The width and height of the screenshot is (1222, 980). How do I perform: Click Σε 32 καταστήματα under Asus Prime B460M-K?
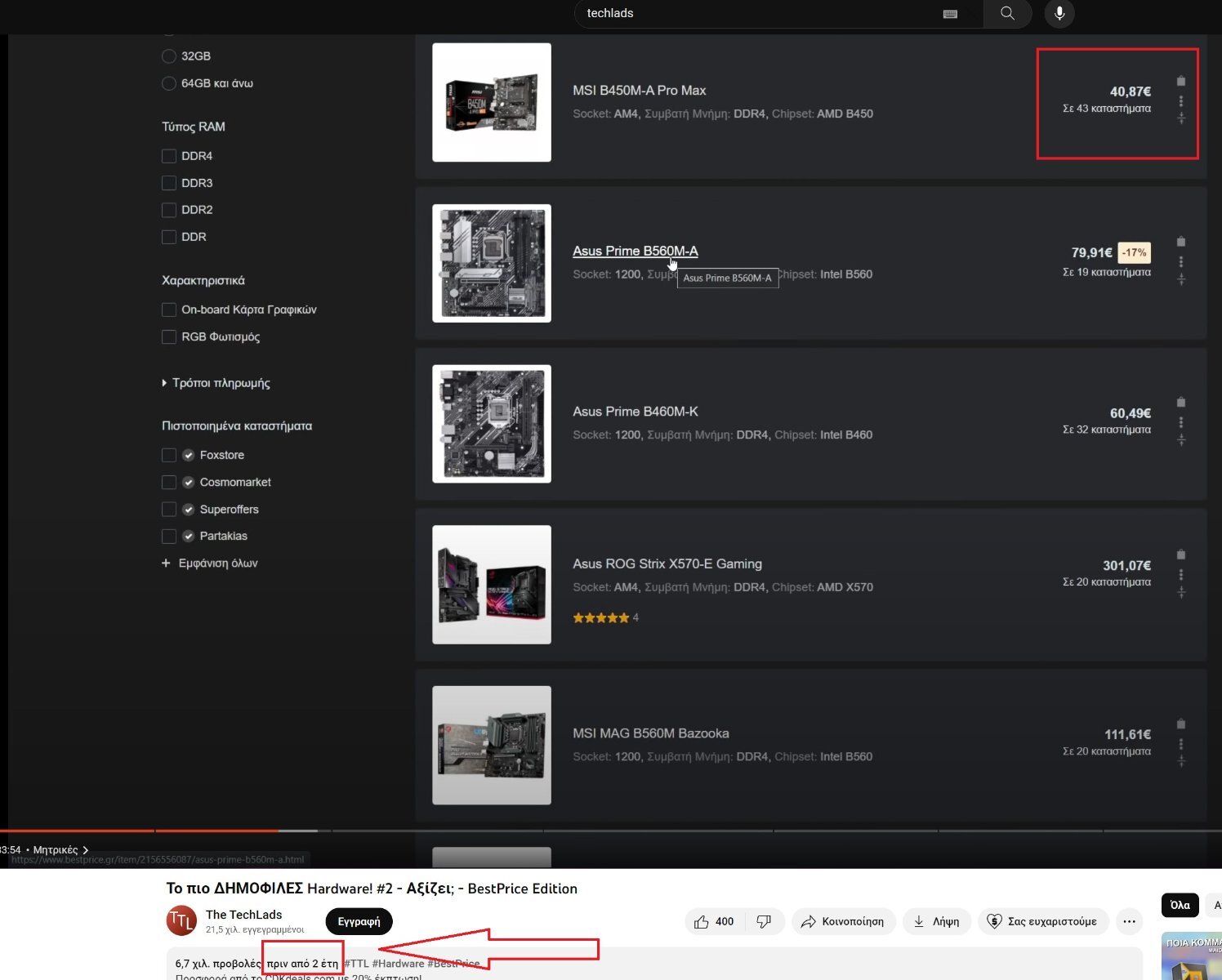[x=1107, y=430]
